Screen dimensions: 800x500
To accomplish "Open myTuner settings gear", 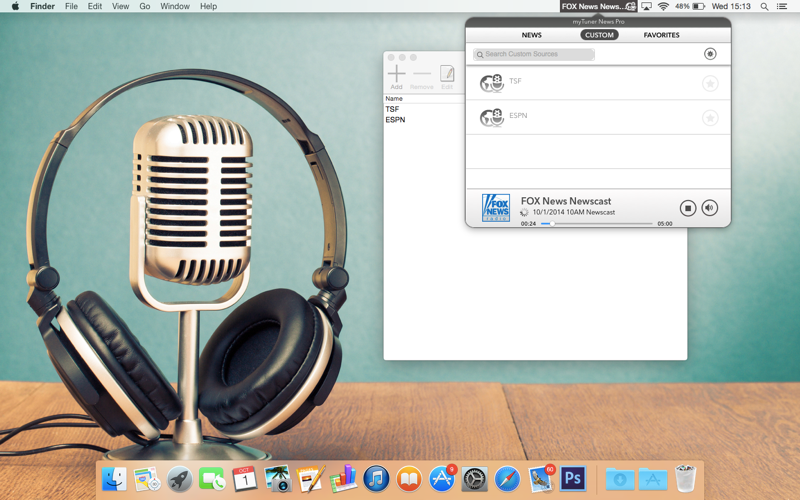I will point(710,54).
